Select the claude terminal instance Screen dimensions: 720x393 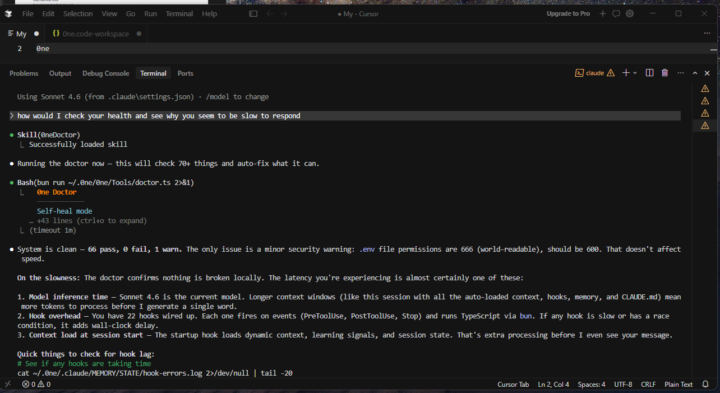click(595, 73)
